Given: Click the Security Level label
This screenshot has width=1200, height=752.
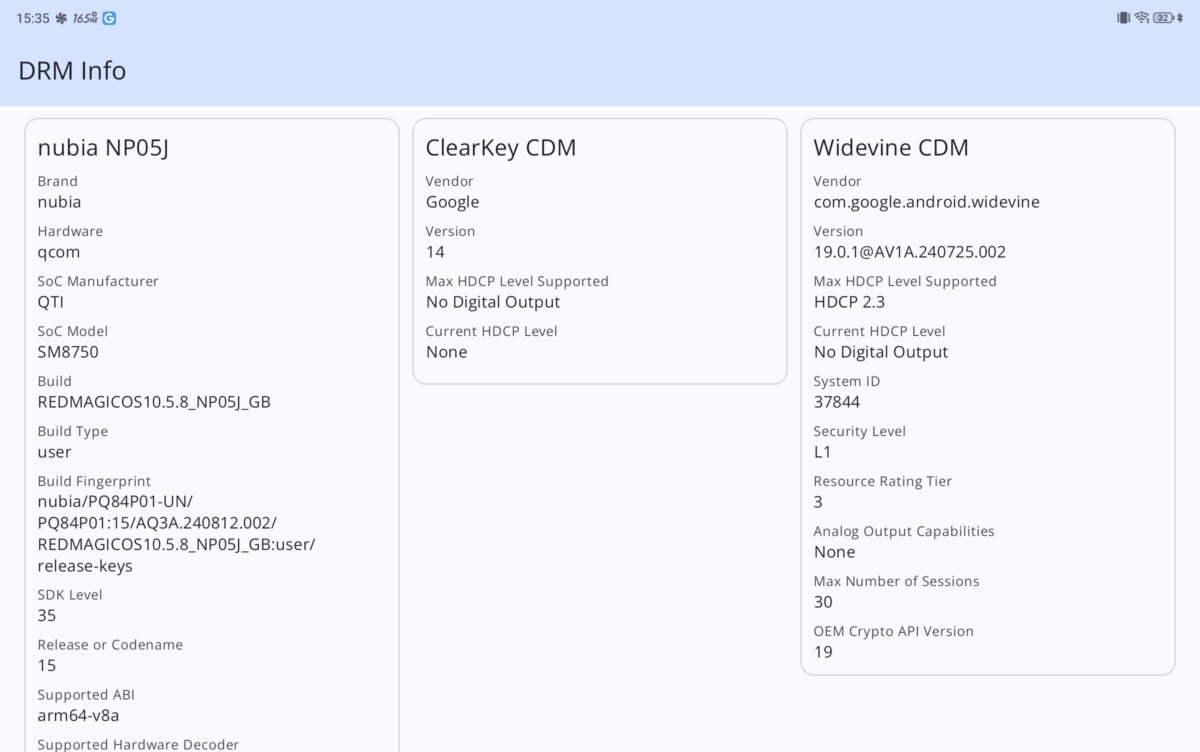Looking at the screenshot, I should click(860, 431).
